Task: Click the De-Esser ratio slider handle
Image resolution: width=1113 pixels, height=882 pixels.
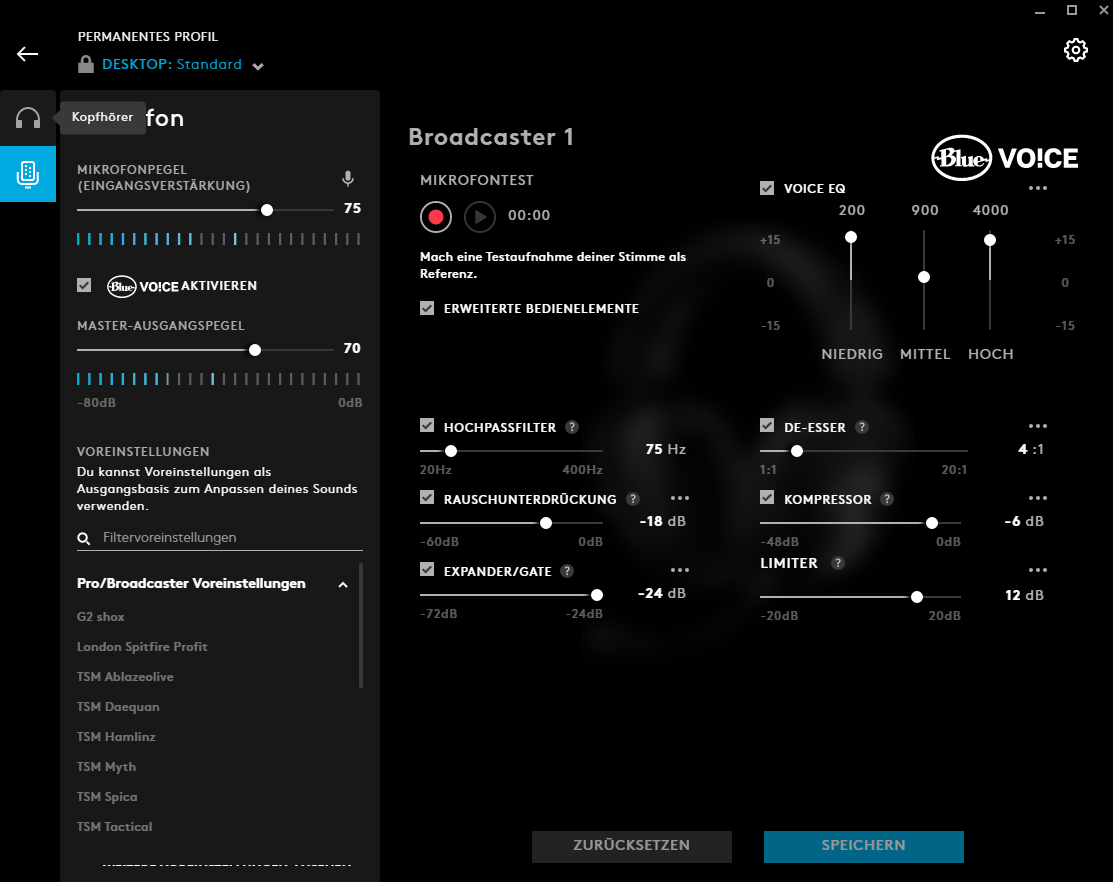Action: (797, 451)
